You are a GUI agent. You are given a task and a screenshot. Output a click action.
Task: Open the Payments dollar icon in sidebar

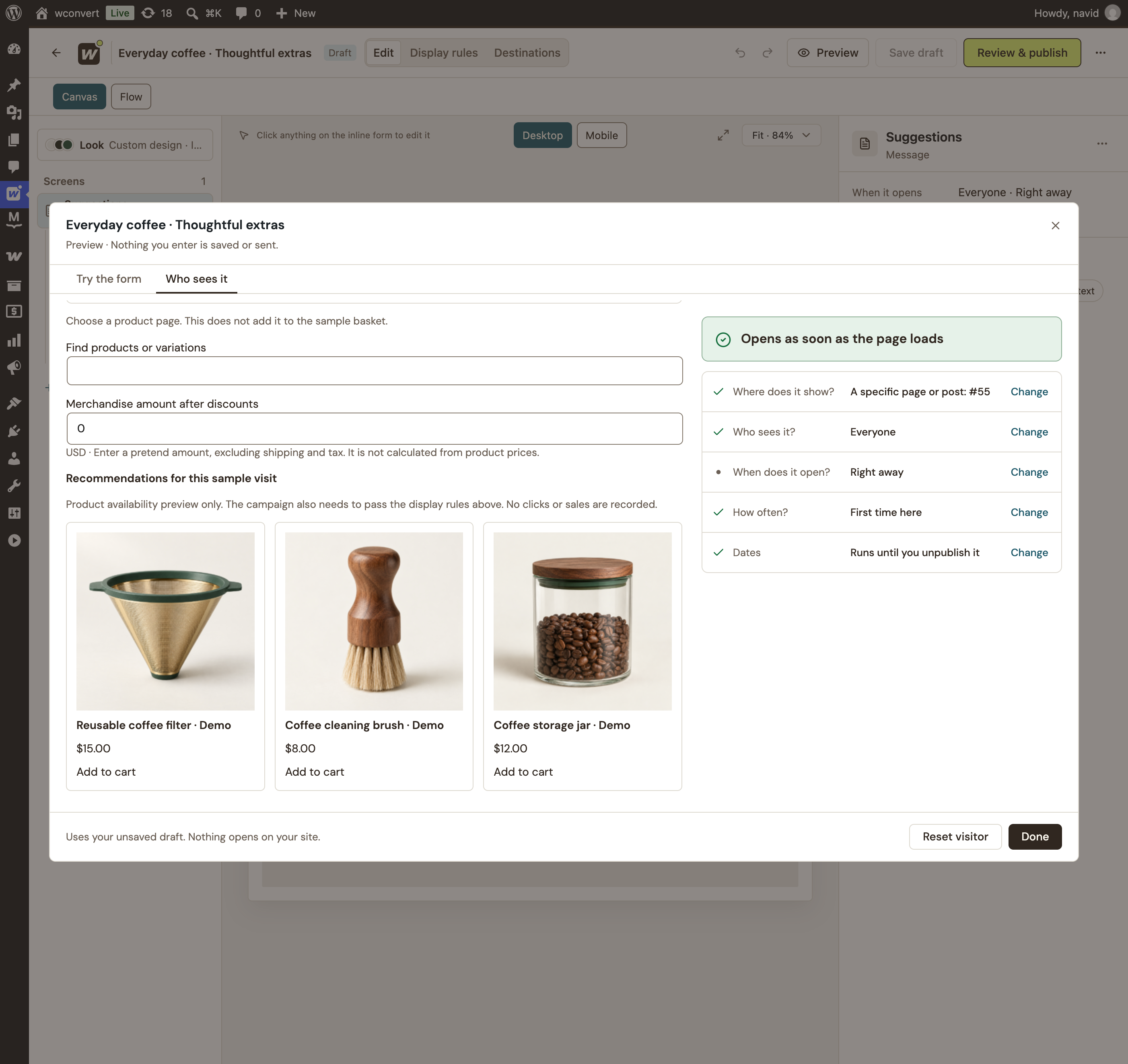click(x=14, y=311)
